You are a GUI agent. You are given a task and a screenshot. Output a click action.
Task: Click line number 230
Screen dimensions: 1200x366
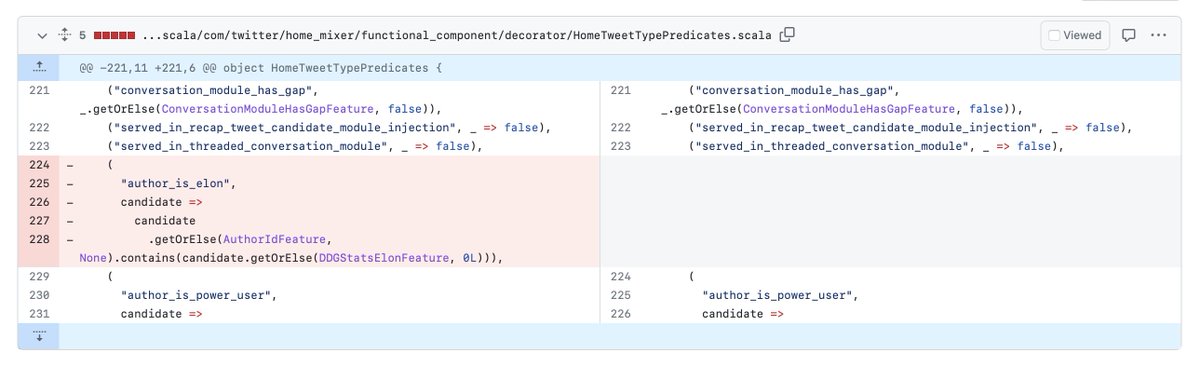[38, 296]
